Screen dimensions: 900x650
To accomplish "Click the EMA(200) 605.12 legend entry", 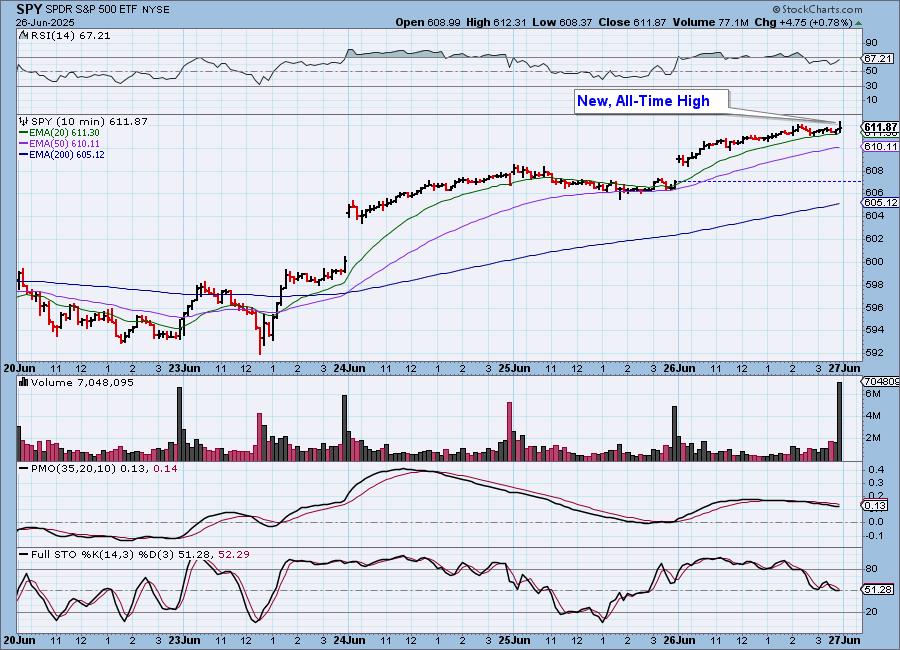I will coord(67,154).
